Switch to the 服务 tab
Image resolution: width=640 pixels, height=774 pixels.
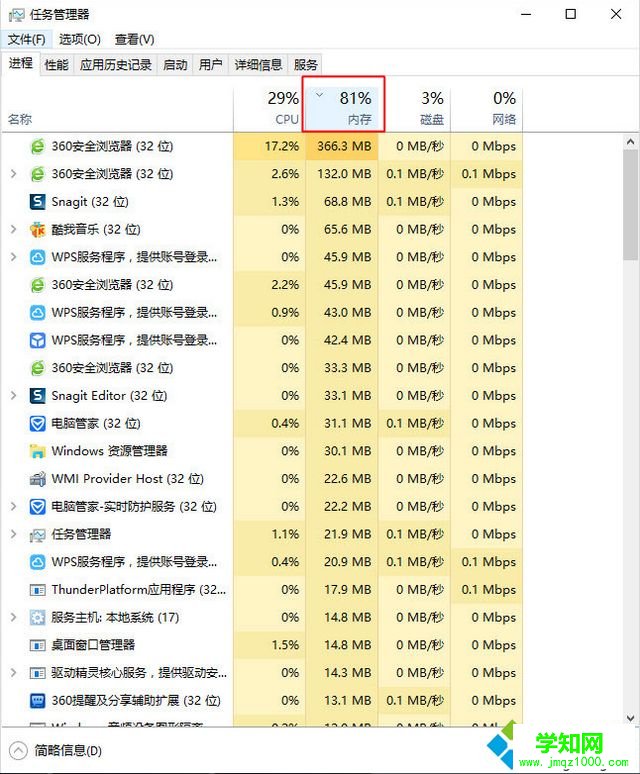click(305, 65)
